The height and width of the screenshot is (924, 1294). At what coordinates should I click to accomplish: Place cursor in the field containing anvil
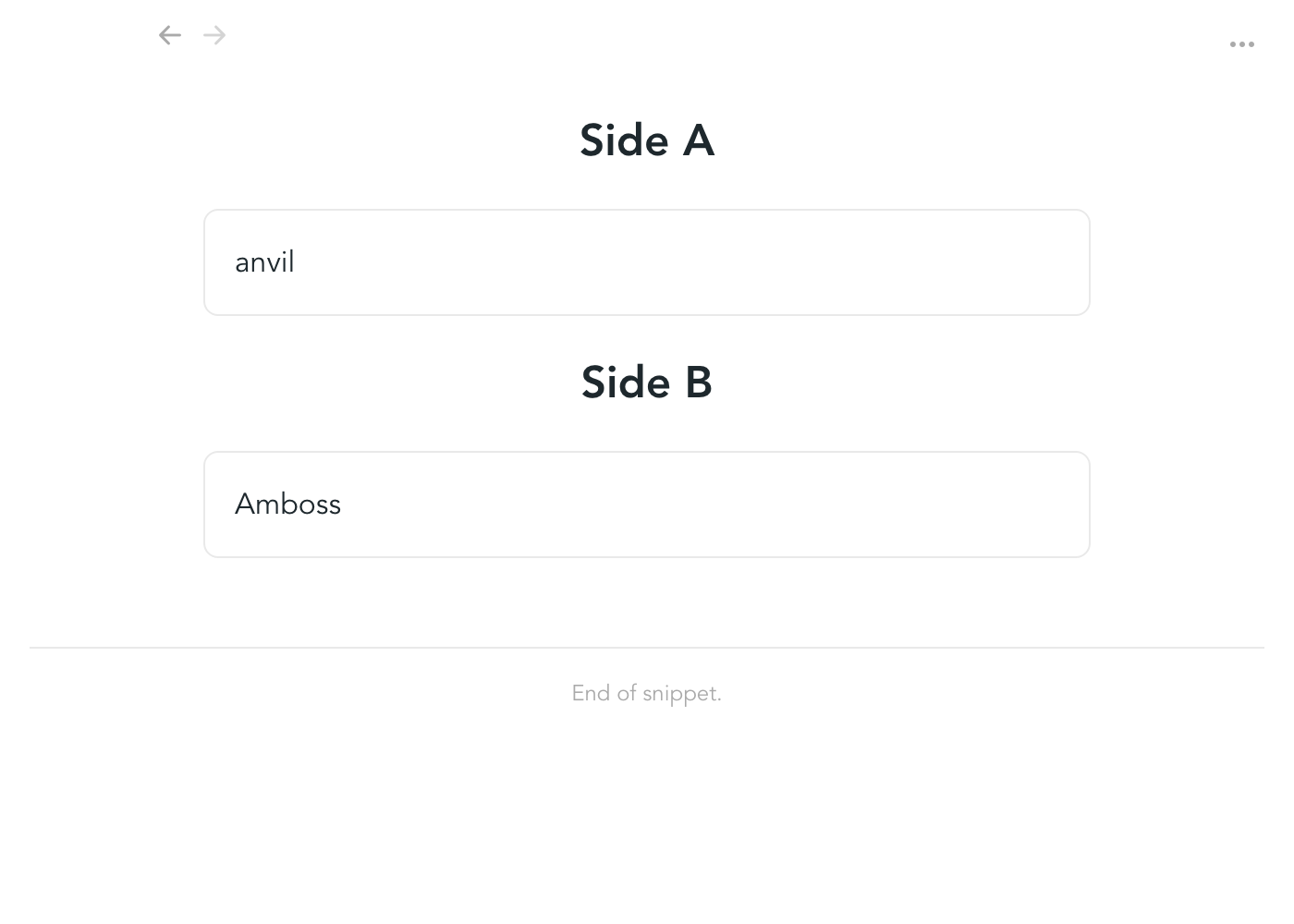tap(647, 262)
